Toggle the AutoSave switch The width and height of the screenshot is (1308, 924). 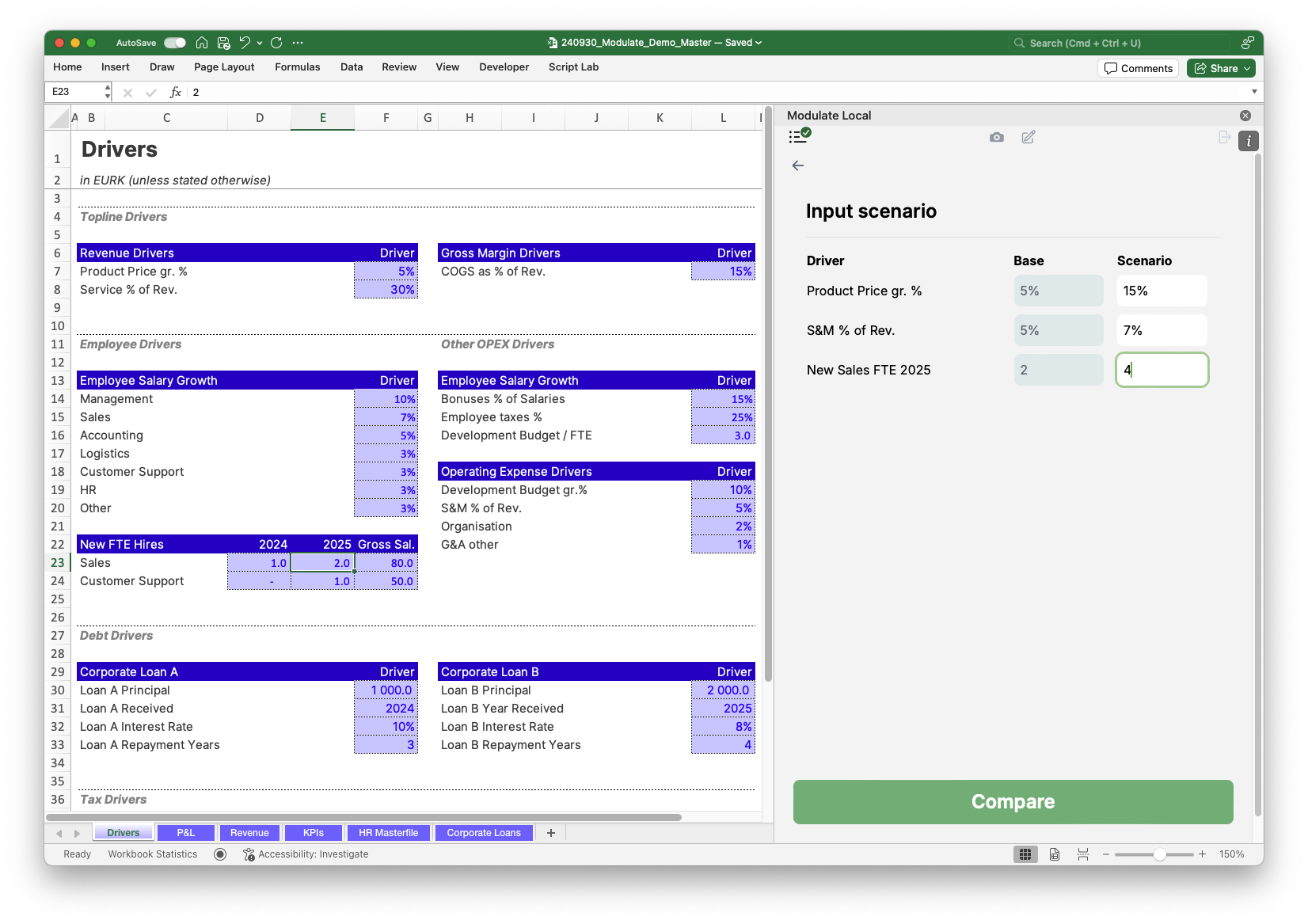pyautogui.click(x=175, y=43)
